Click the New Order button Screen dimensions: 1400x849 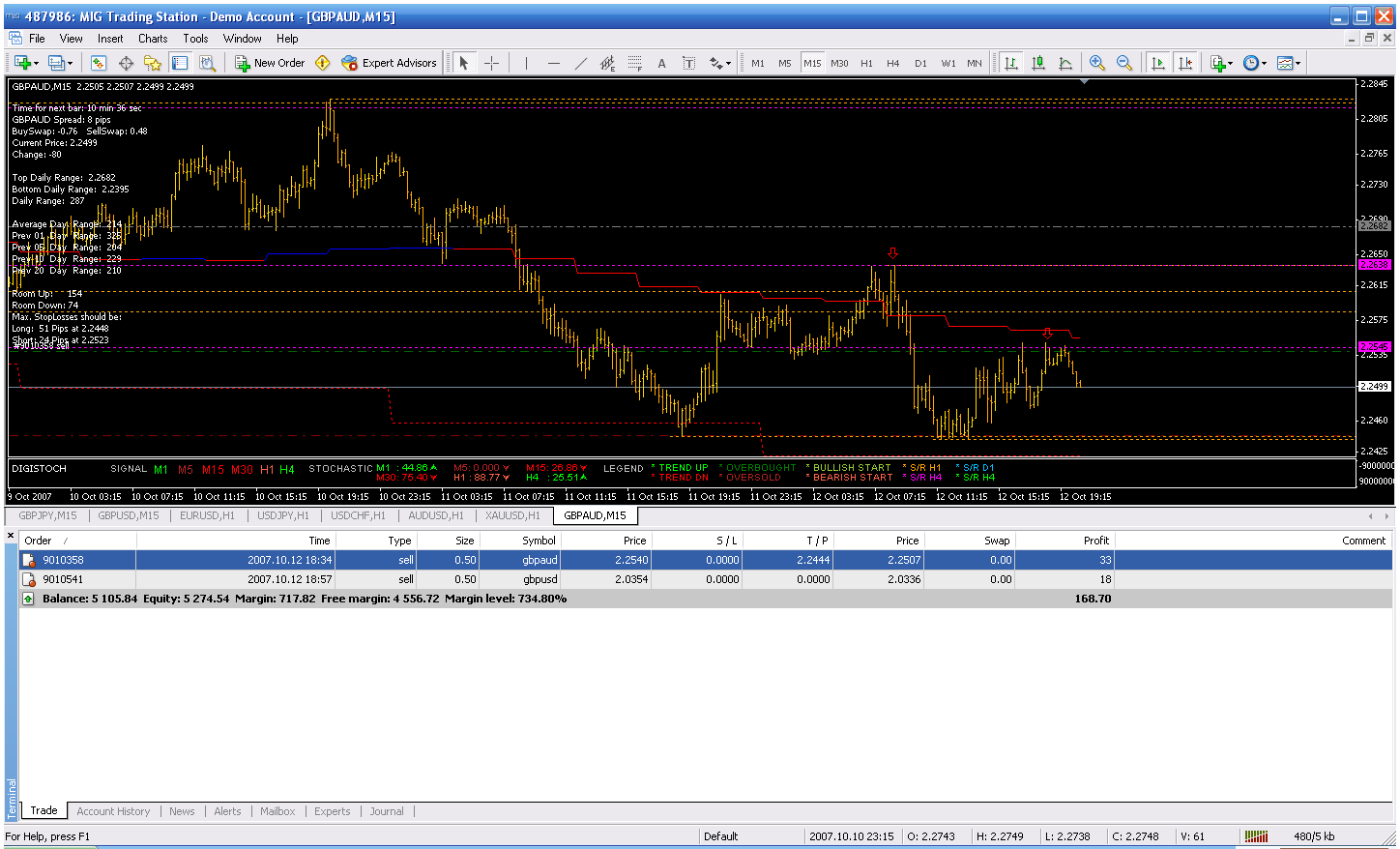click(270, 63)
